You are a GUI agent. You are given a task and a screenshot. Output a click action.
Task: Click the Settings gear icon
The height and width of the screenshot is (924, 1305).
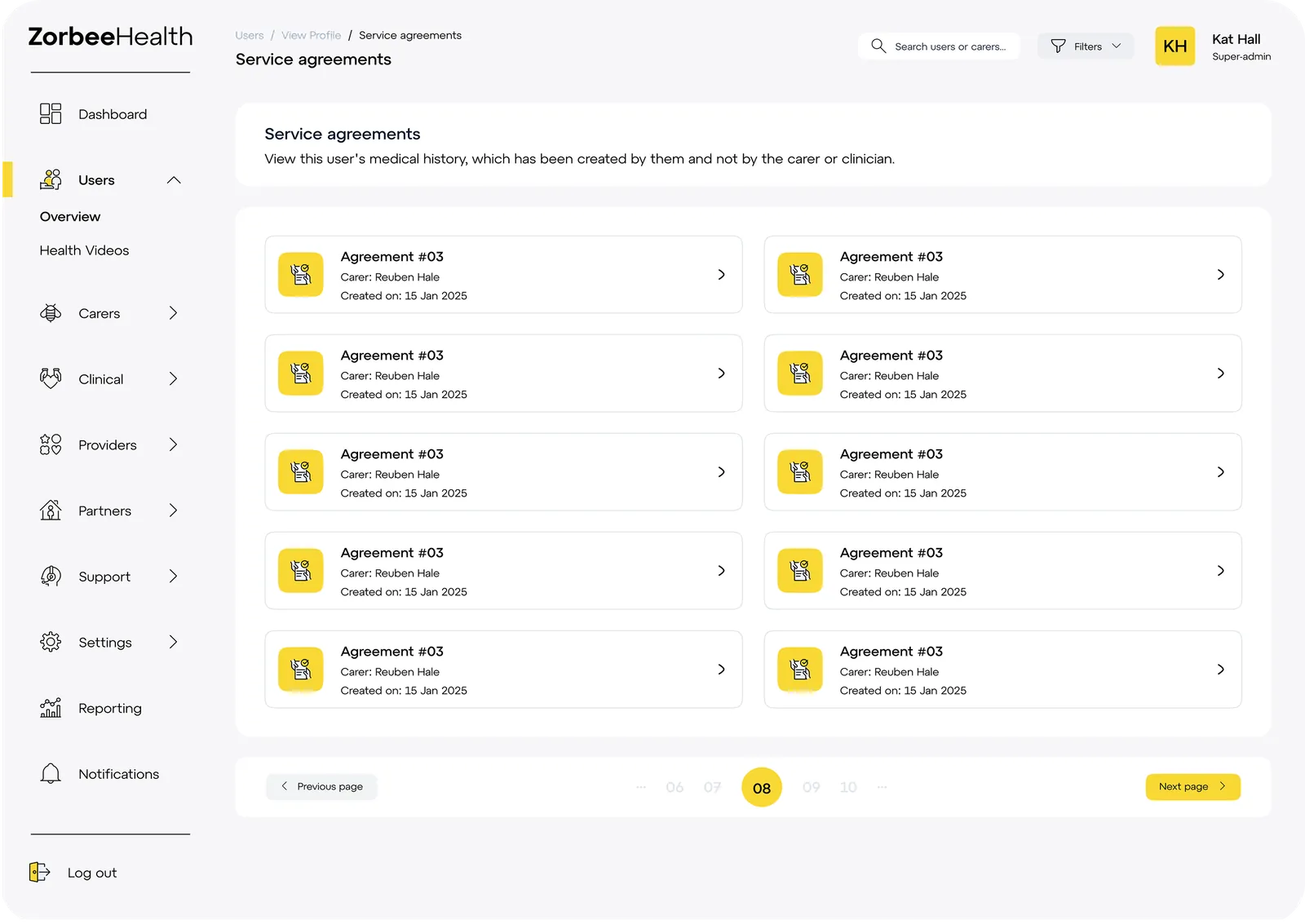51,642
